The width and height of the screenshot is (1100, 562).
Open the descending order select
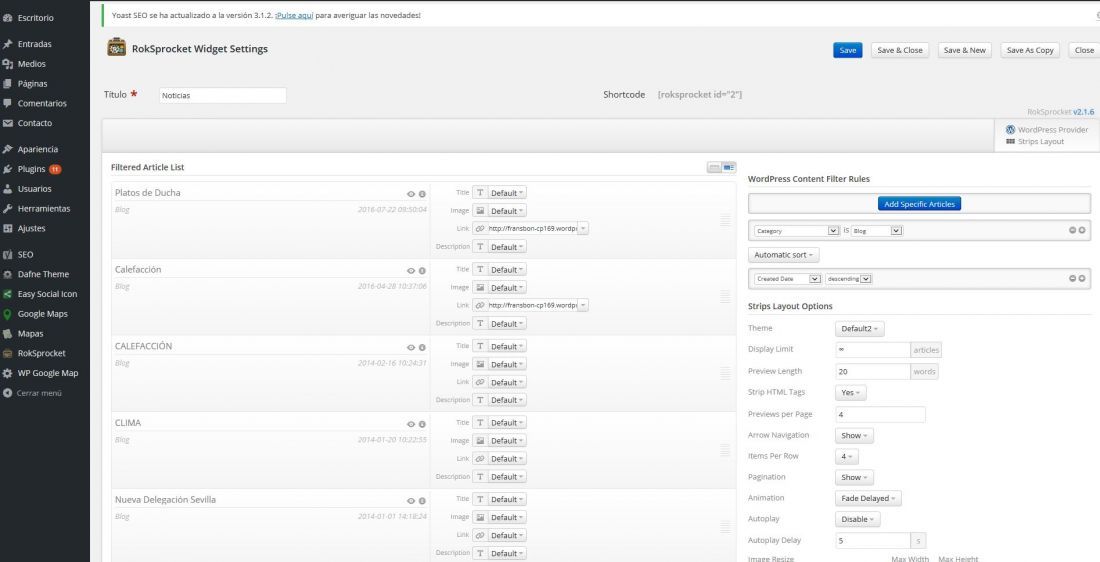click(849, 279)
